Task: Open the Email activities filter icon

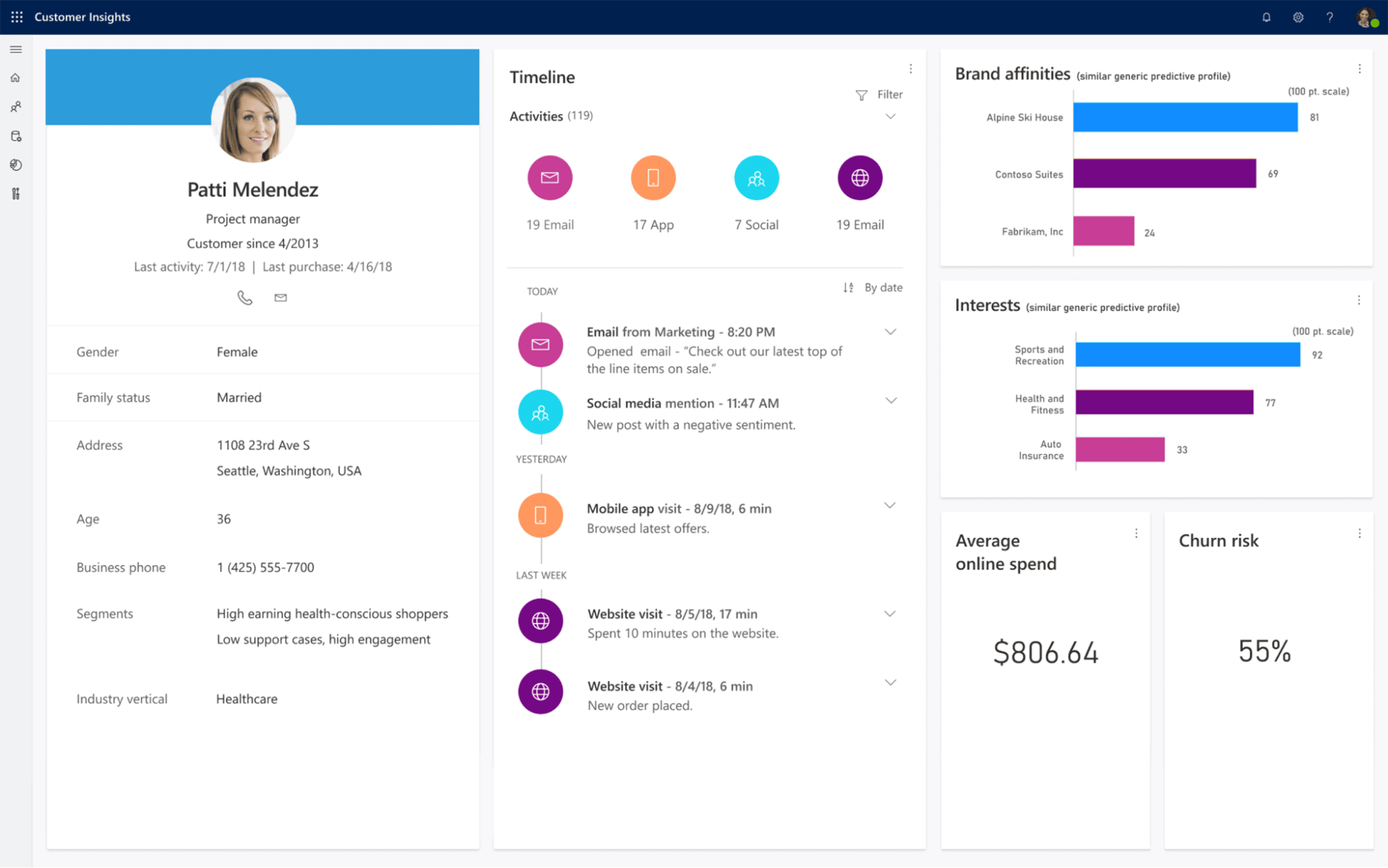Action: pyautogui.click(x=549, y=177)
